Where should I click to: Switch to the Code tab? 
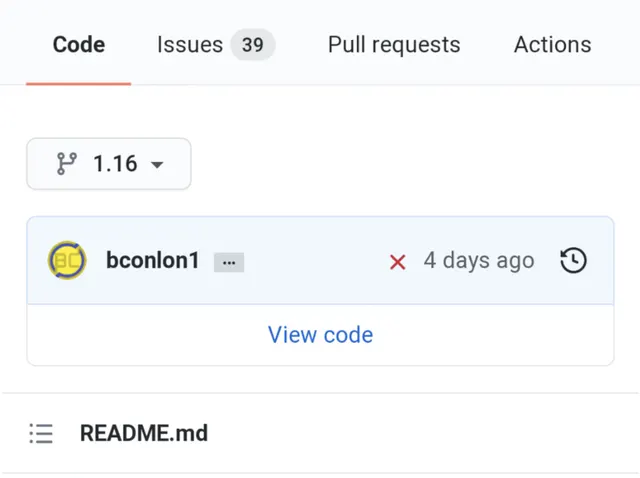79,44
